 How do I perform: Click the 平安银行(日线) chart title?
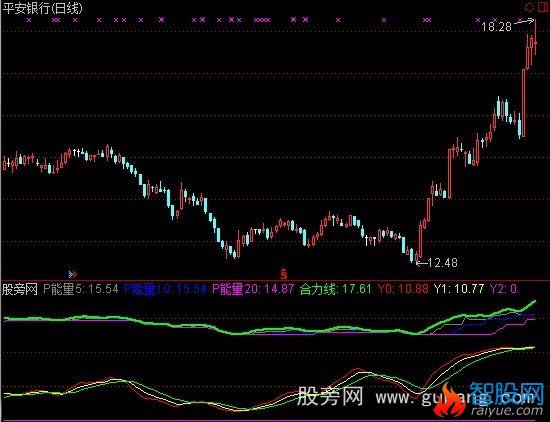(x=42, y=8)
